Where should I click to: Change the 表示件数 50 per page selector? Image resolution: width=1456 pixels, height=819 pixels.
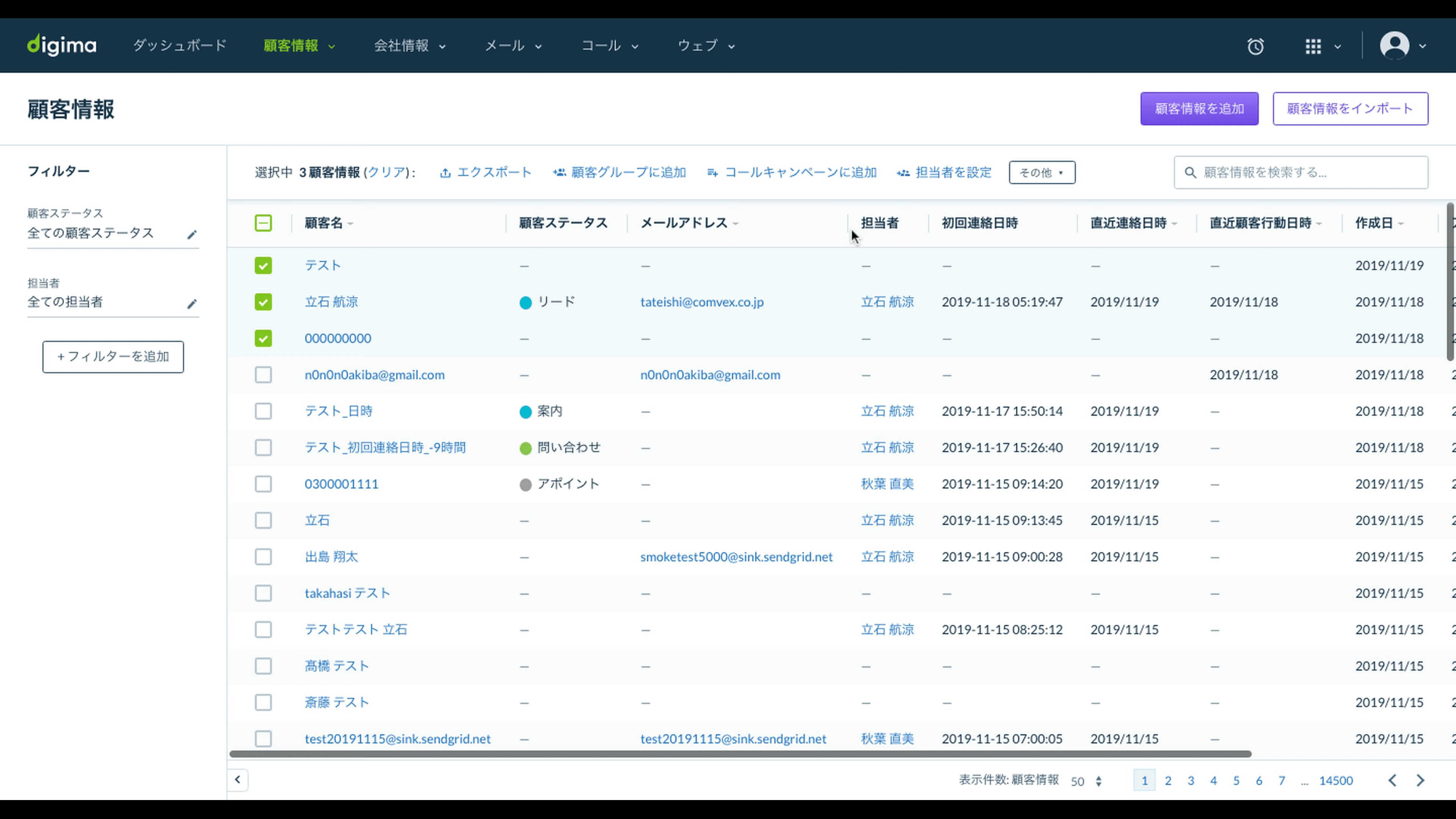click(1086, 781)
